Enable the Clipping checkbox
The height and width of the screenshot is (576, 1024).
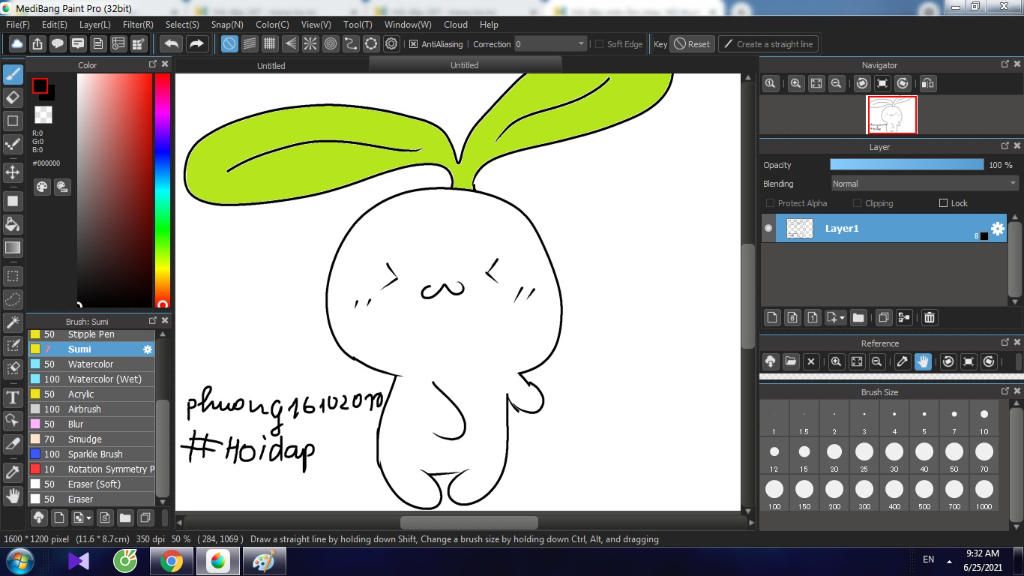click(857, 203)
